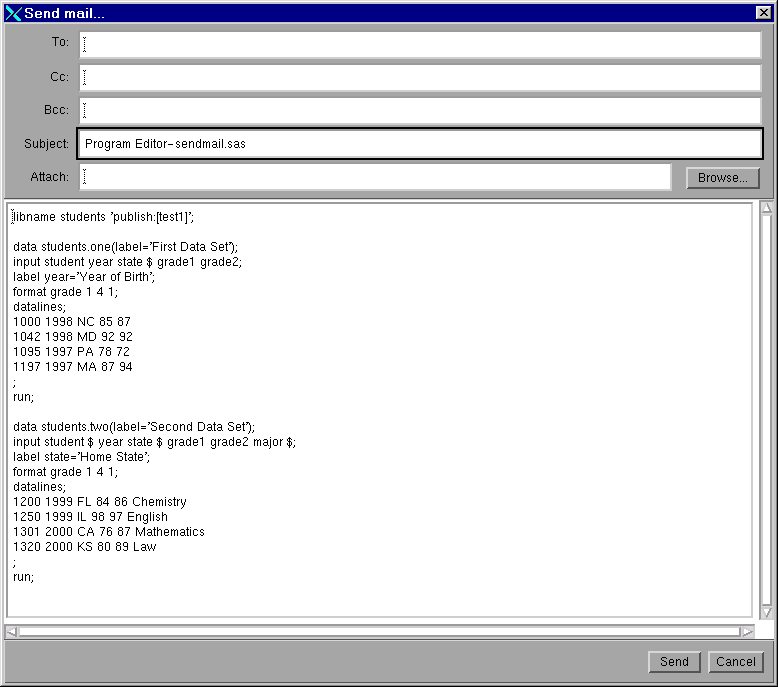Click the vertical scrollbar down arrow
The width and height of the screenshot is (778, 687).
(767, 613)
